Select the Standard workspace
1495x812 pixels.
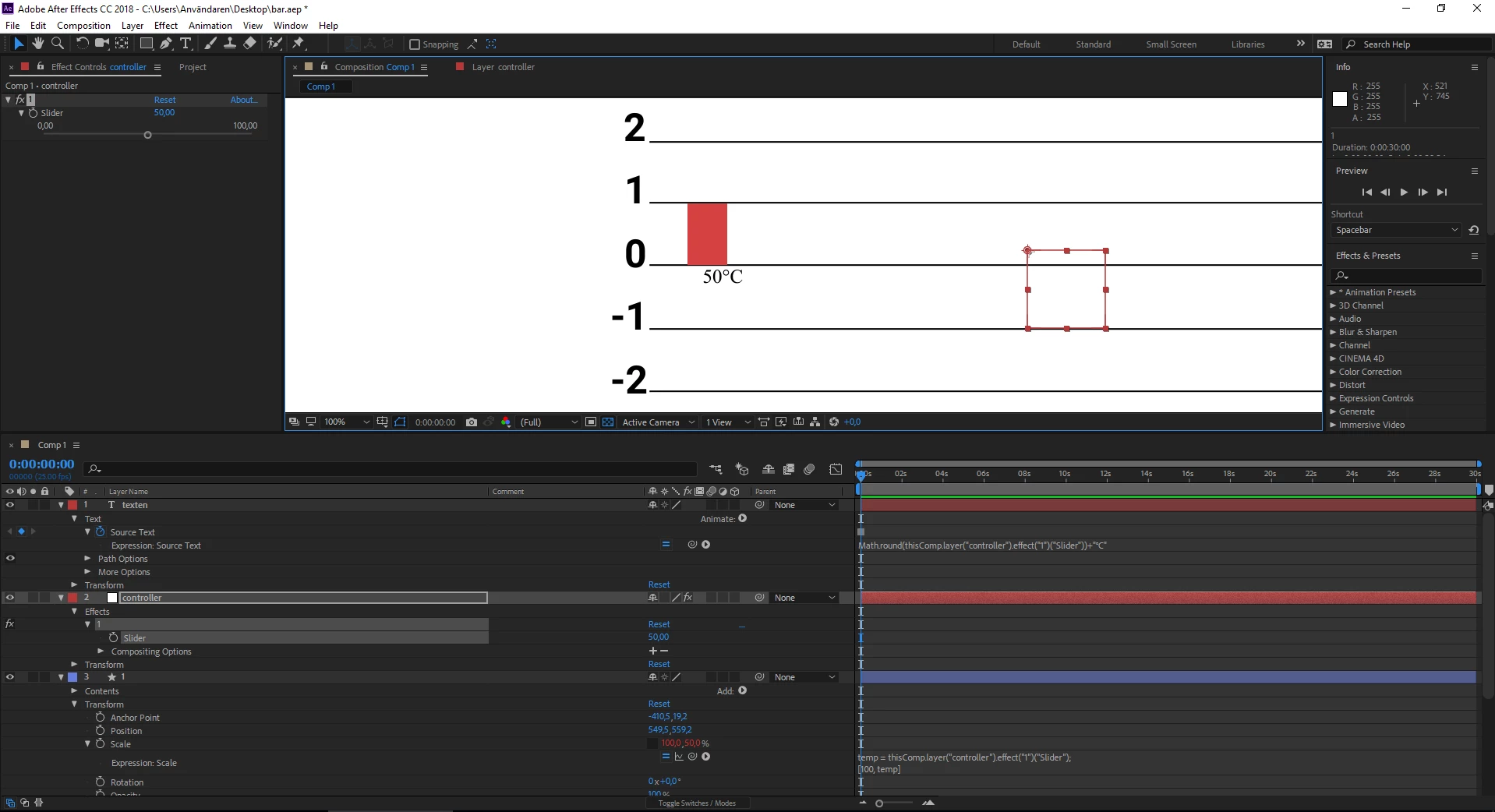tap(1093, 44)
